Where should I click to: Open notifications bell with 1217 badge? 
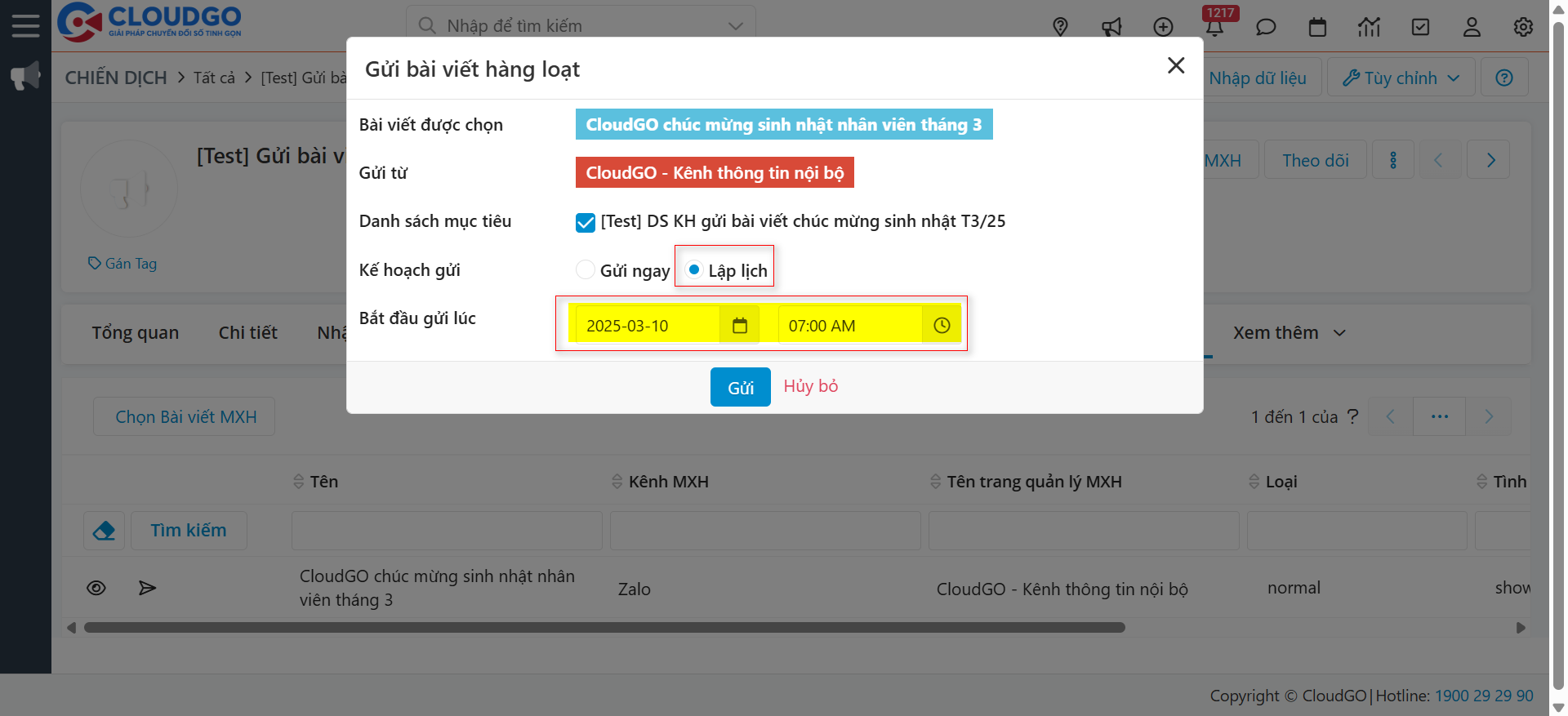coord(1214,27)
